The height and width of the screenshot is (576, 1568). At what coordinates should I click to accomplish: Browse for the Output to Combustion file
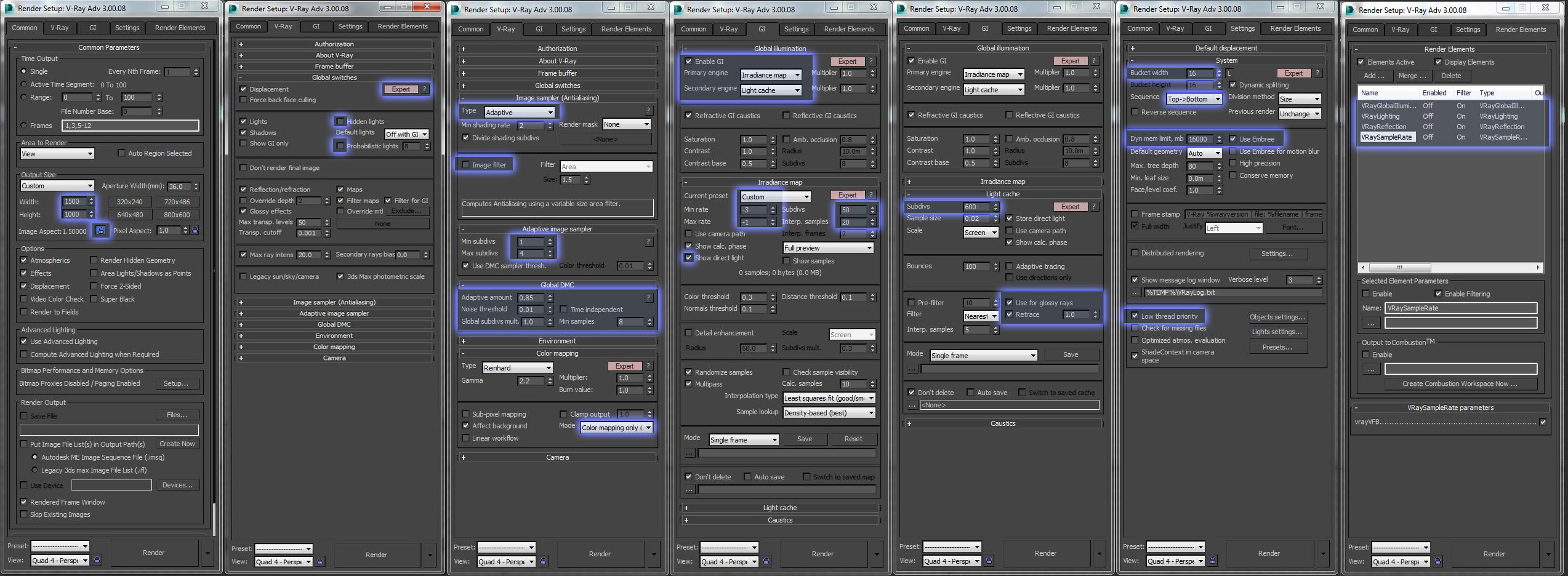tap(1371, 369)
